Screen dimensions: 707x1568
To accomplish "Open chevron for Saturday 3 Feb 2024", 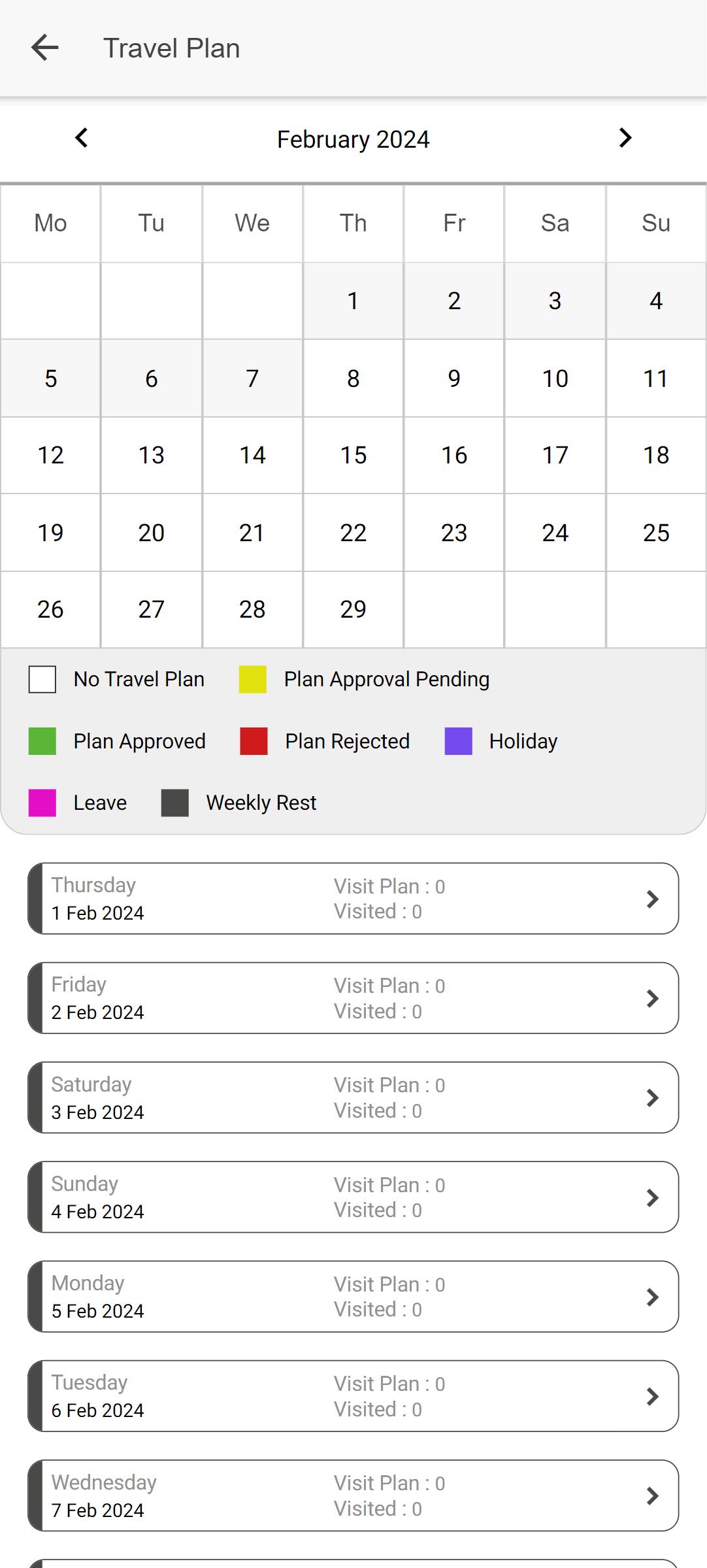I will (652, 1098).
